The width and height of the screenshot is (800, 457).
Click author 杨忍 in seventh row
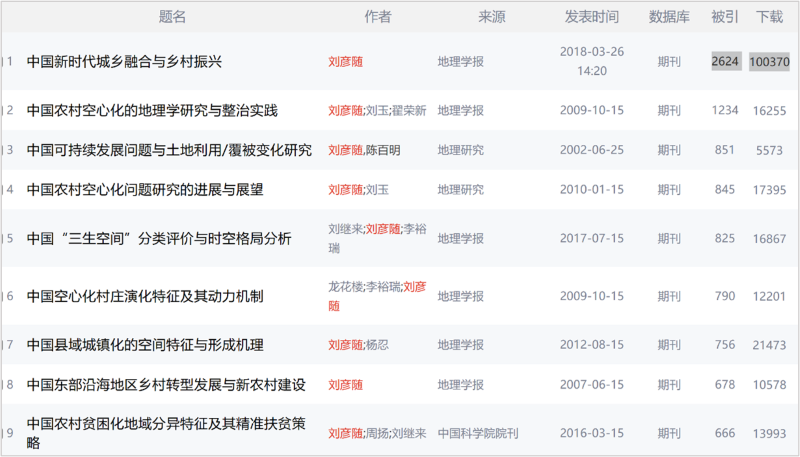[377, 345]
